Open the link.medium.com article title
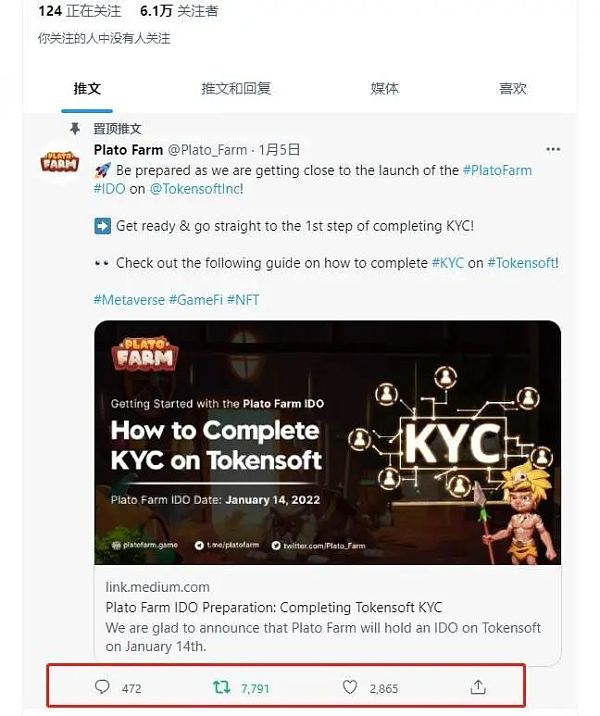Viewport: 600px width, 716px height. tap(274, 607)
